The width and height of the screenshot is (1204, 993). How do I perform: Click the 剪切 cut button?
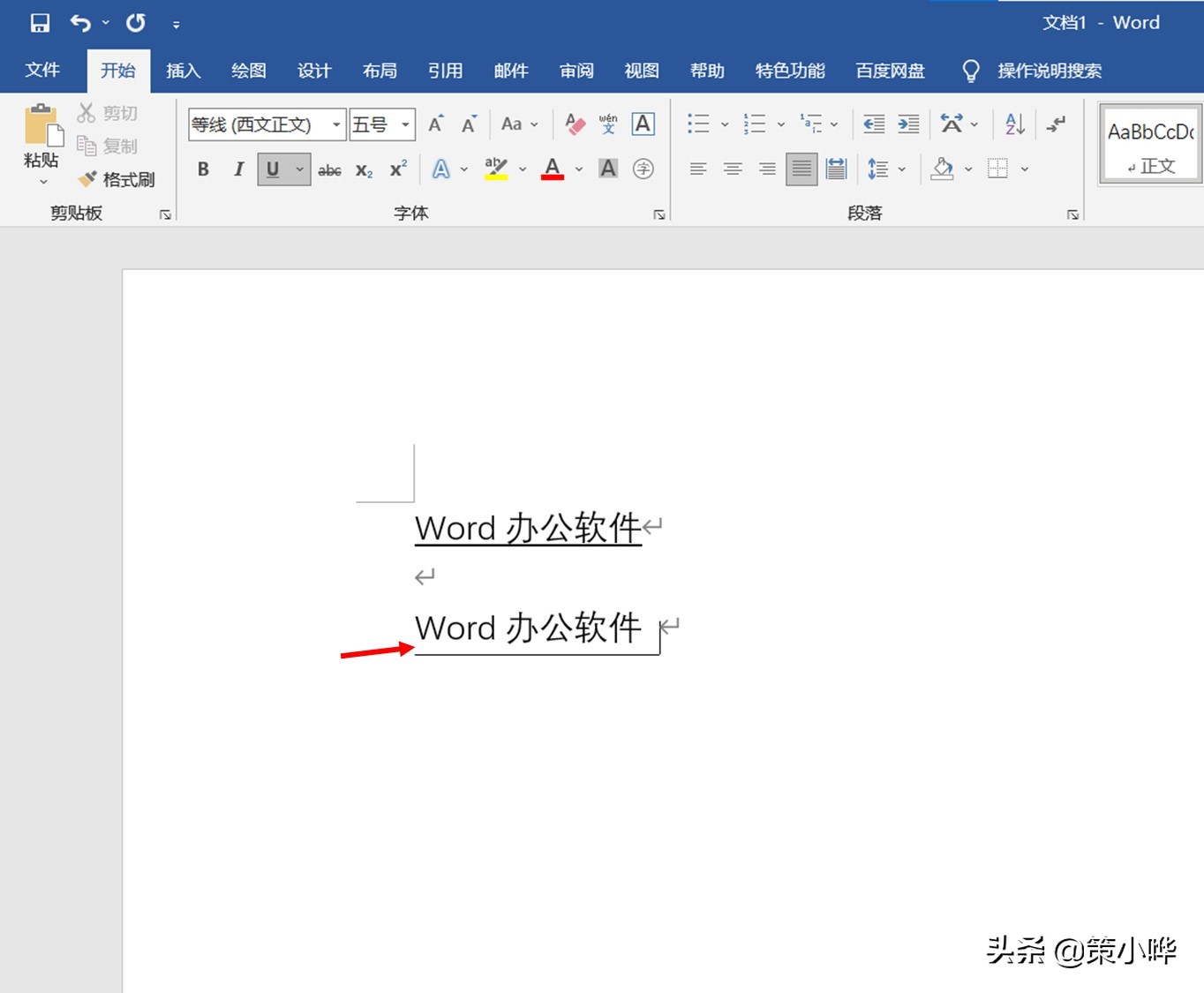coord(108,113)
